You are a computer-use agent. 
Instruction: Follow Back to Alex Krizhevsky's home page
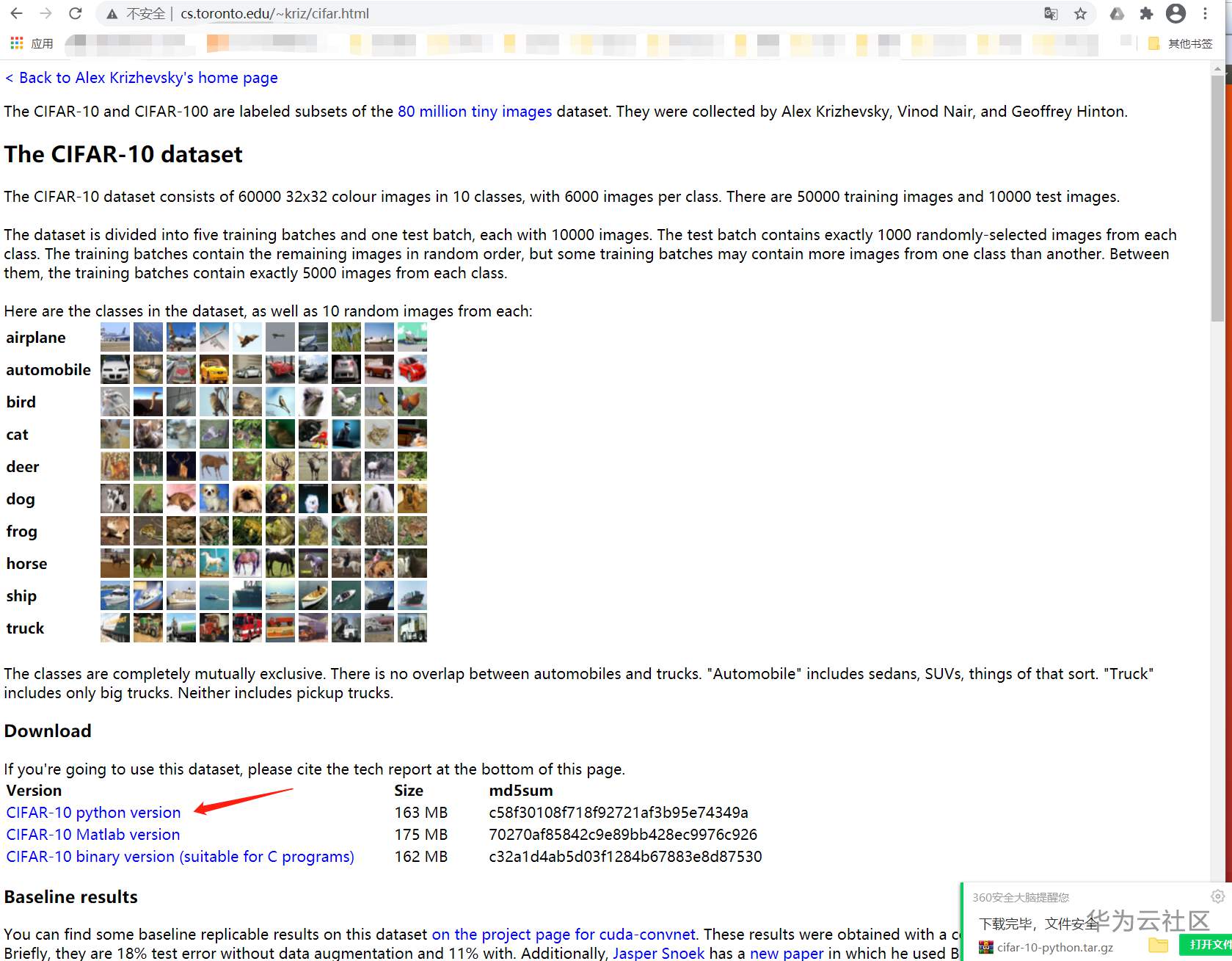141,78
